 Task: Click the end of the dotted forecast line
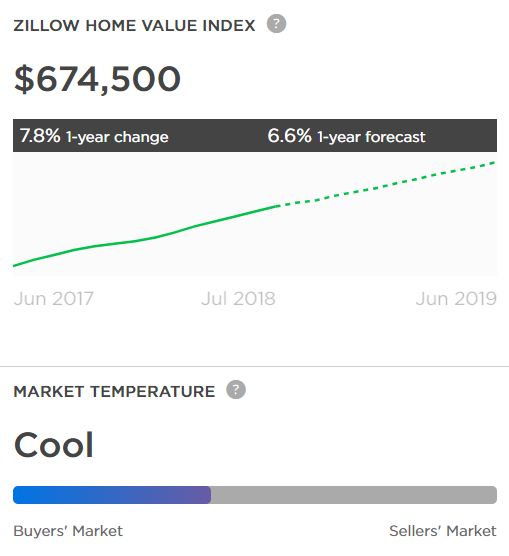click(495, 162)
